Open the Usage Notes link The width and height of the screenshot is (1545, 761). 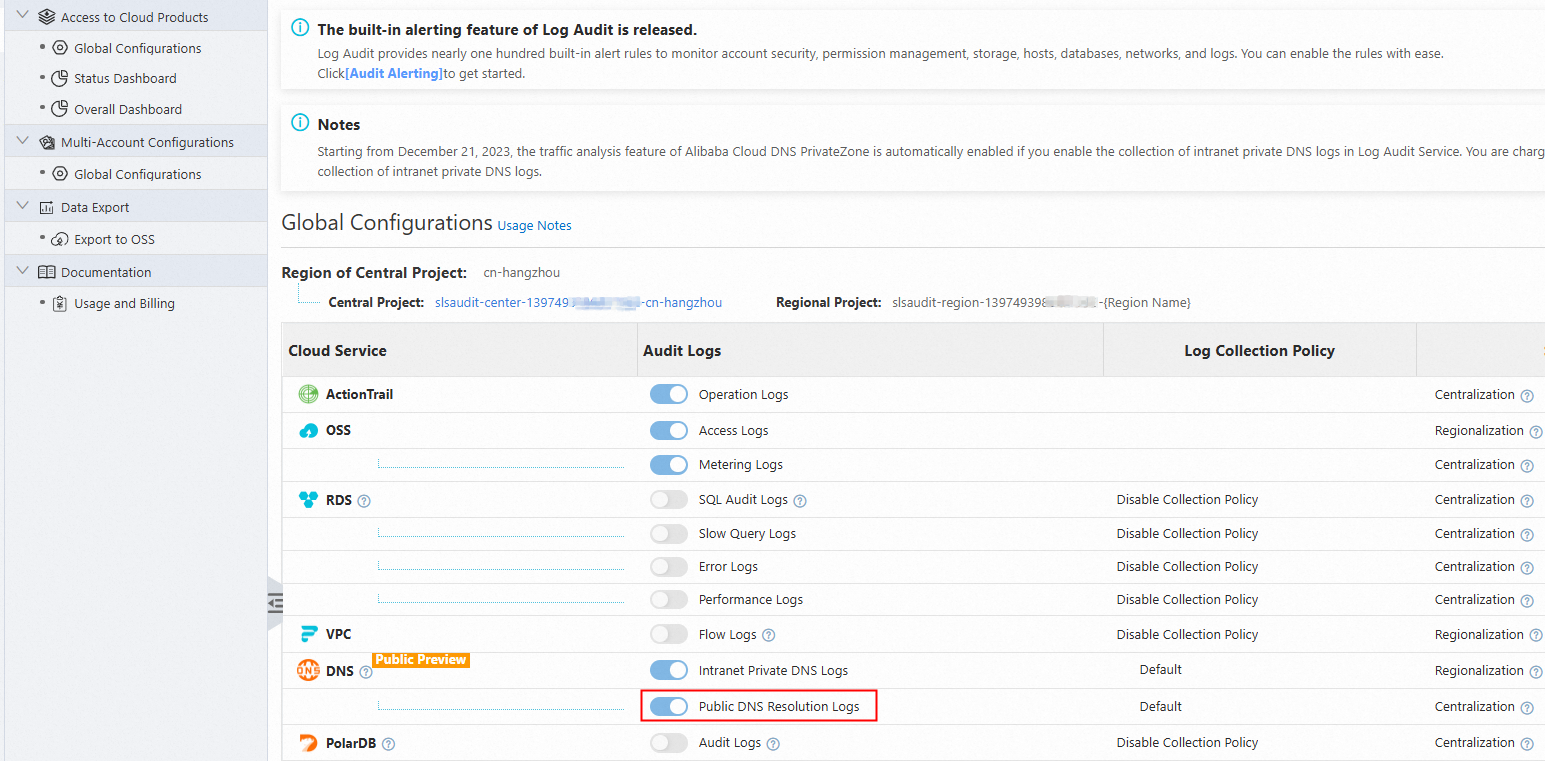(x=534, y=225)
